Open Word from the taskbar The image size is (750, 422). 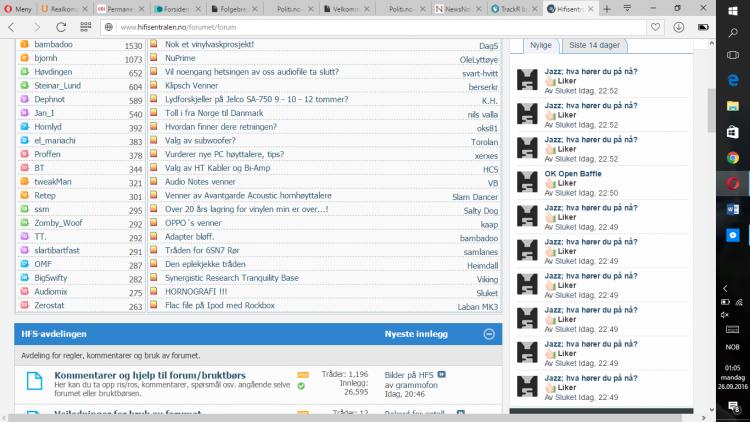tap(733, 209)
